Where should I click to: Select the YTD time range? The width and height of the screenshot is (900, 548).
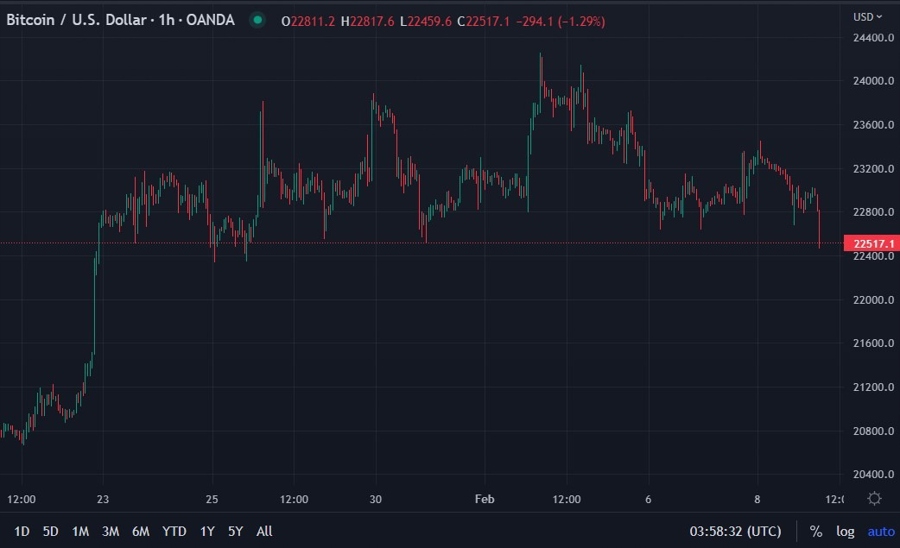click(x=174, y=531)
